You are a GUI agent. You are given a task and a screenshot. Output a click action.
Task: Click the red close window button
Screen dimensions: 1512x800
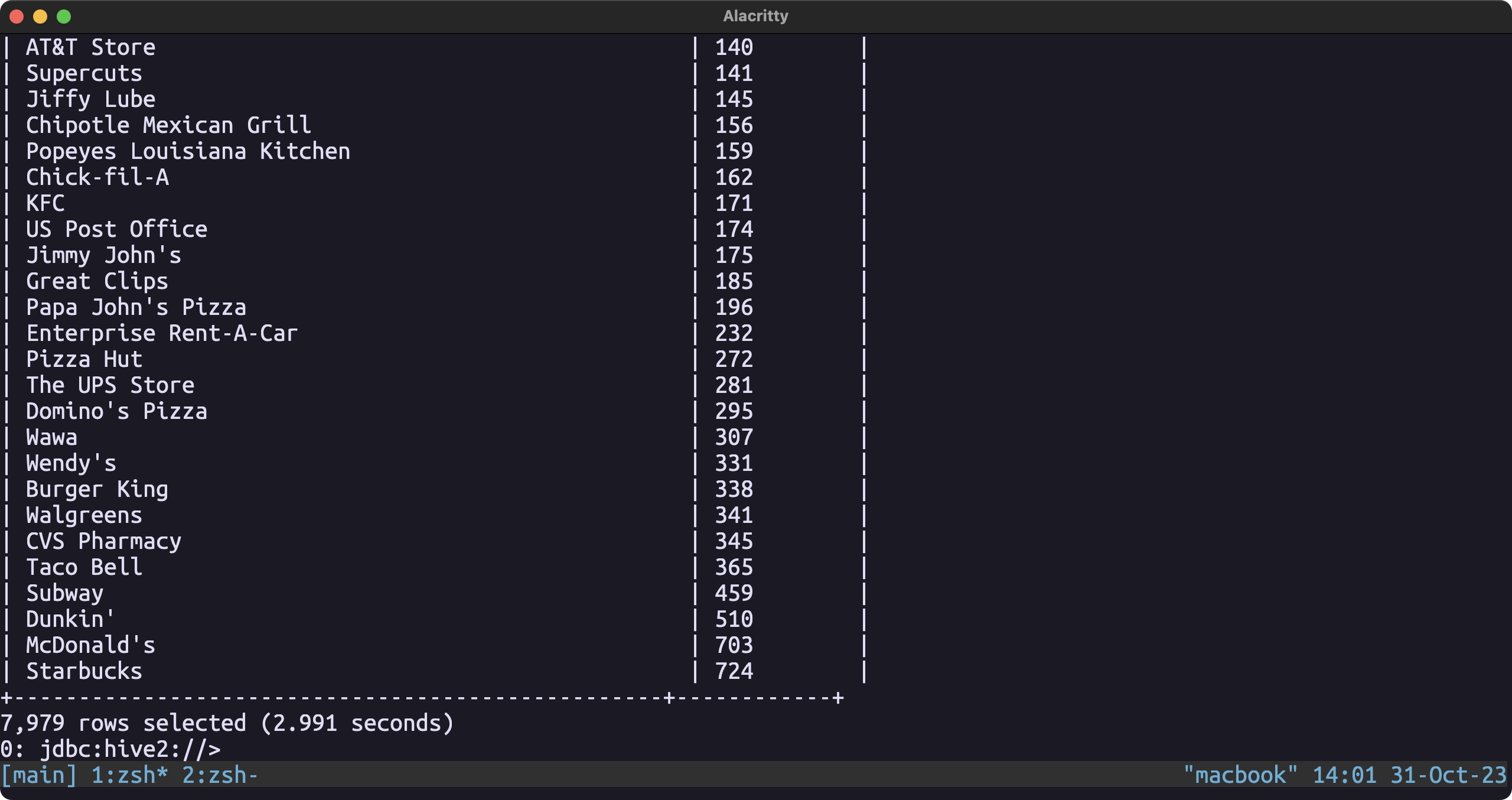pos(17,17)
